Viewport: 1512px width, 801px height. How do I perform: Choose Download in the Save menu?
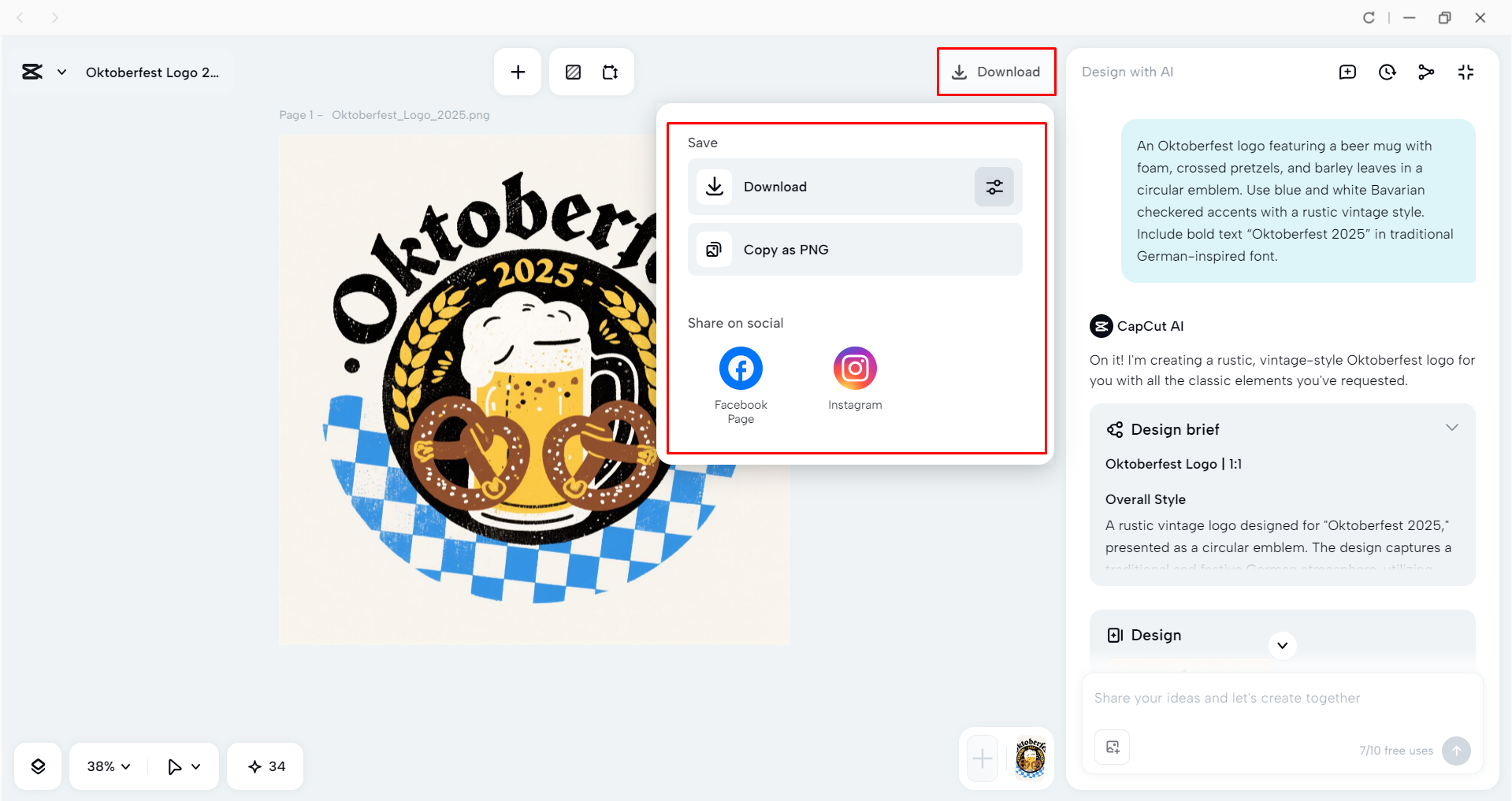[x=831, y=187]
